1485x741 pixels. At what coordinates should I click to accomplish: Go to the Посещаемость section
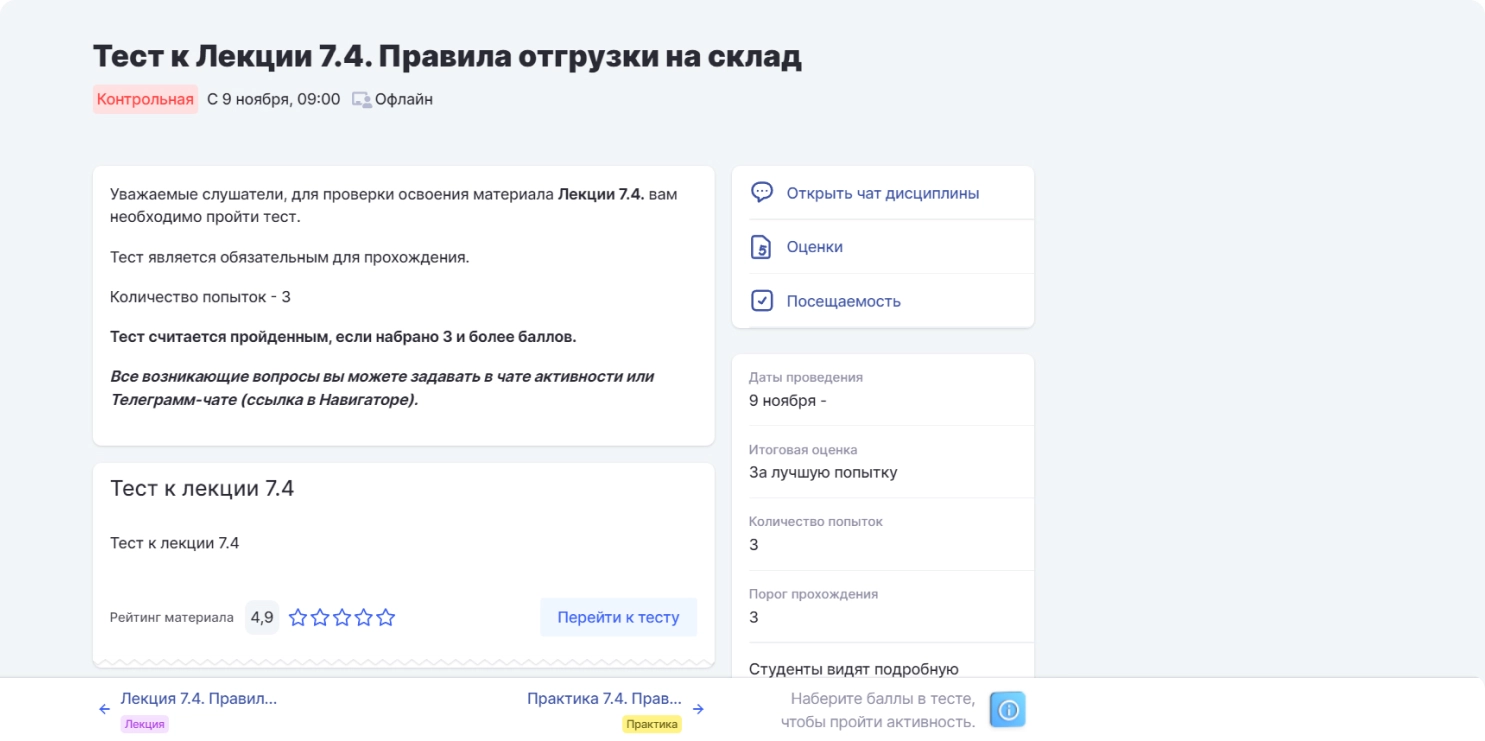click(843, 301)
